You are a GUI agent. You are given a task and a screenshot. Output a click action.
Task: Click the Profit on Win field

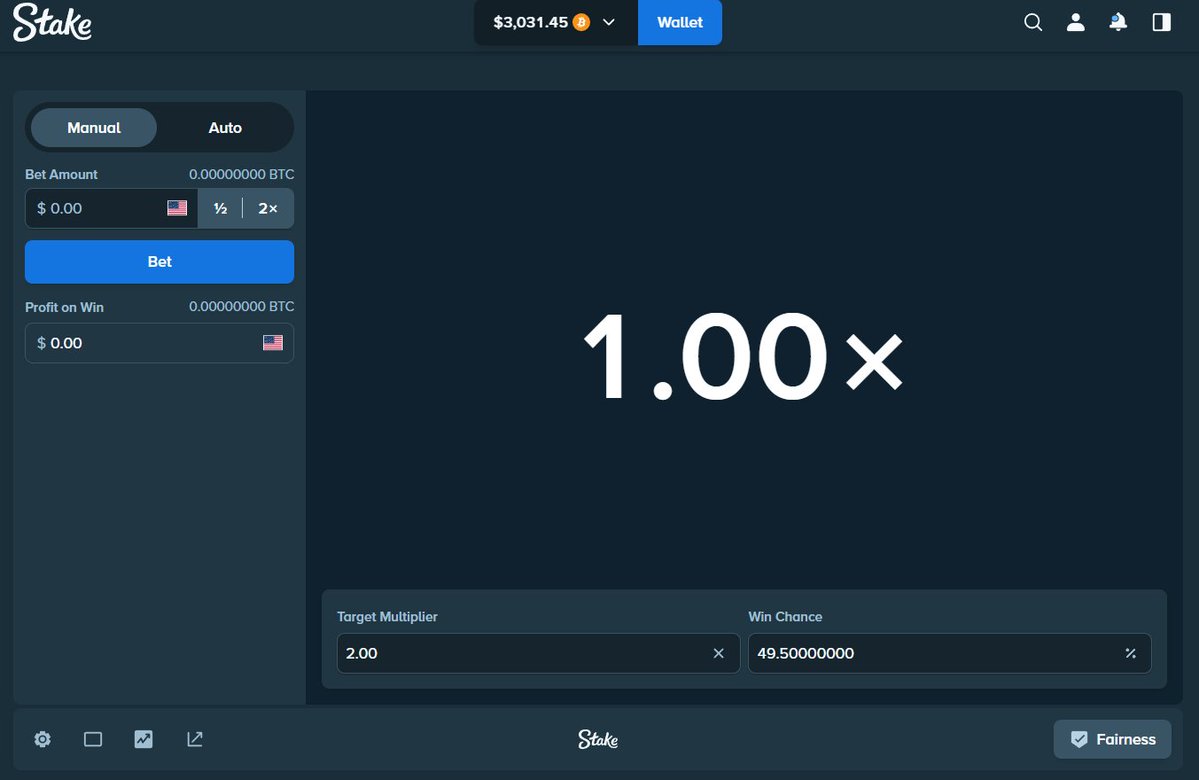pyautogui.click(x=159, y=343)
